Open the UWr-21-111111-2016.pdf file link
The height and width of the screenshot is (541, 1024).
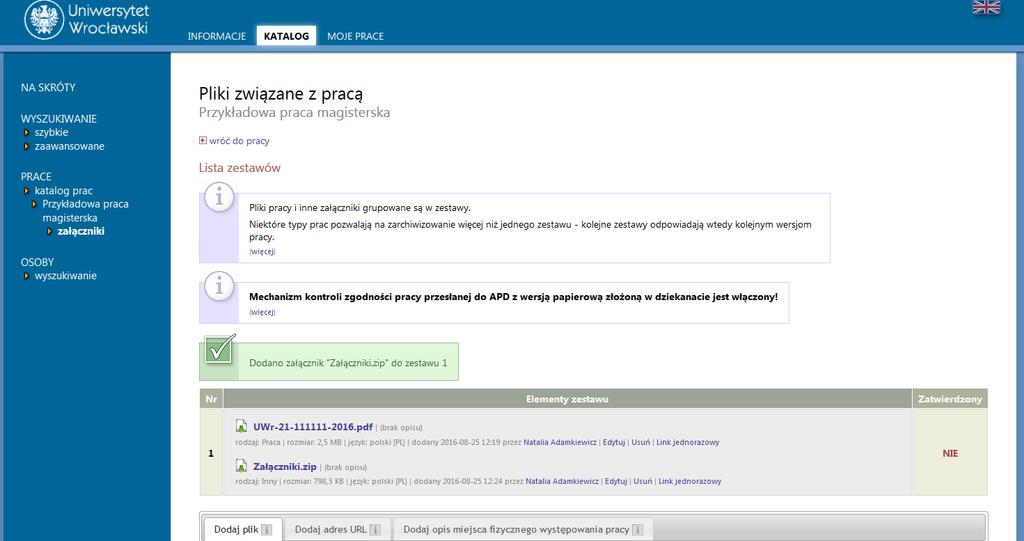(313, 427)
